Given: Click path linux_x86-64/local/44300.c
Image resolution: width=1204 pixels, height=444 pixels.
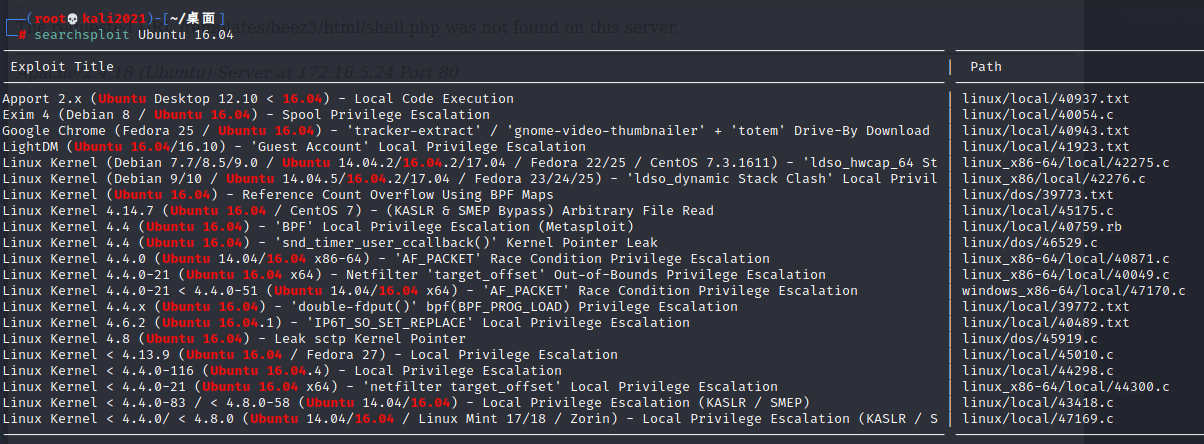Looking at the screenshot, I should 1066,387.
